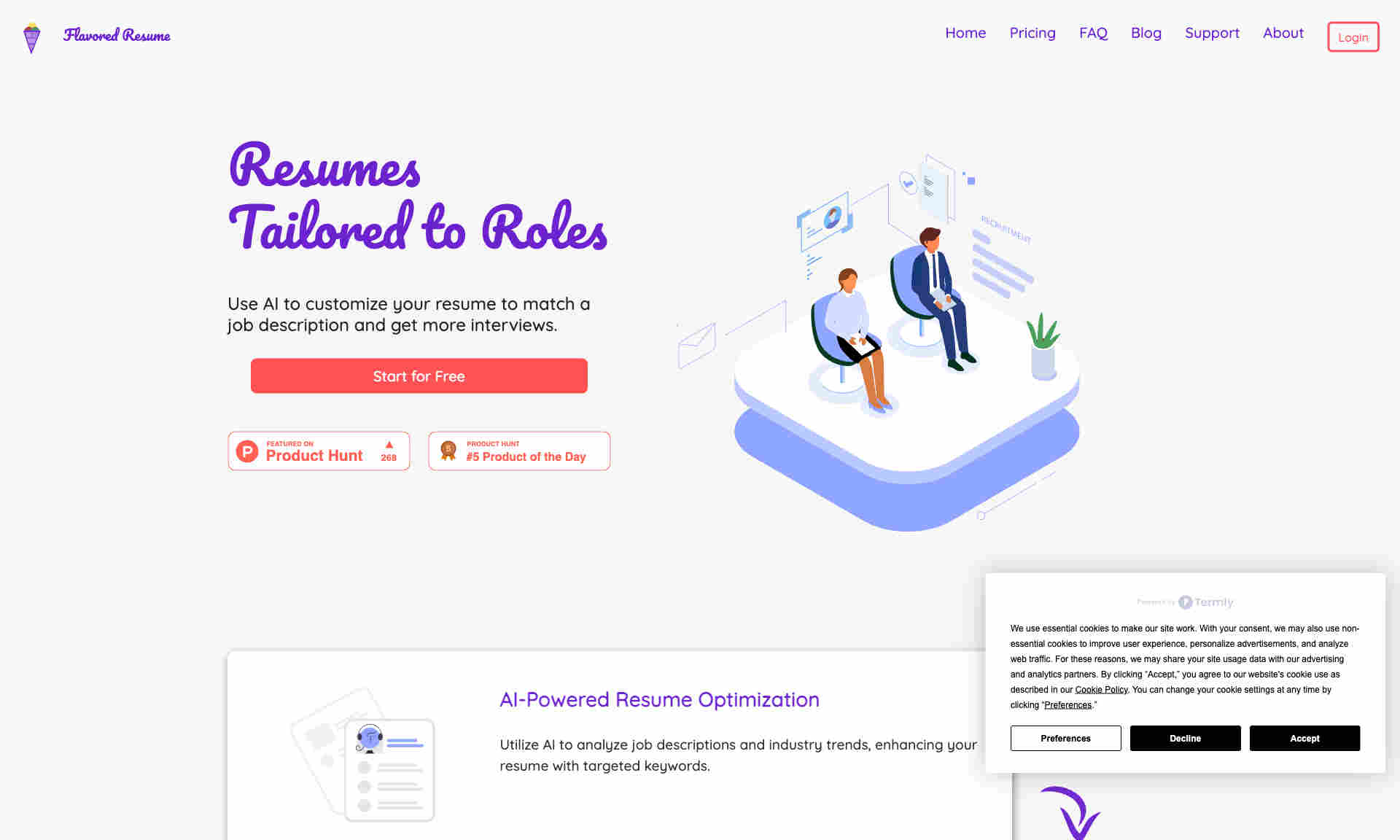The image size is (1400, 840).
Task: Click the Termly powered-by logo icon
Action: tap(1185, 601)
